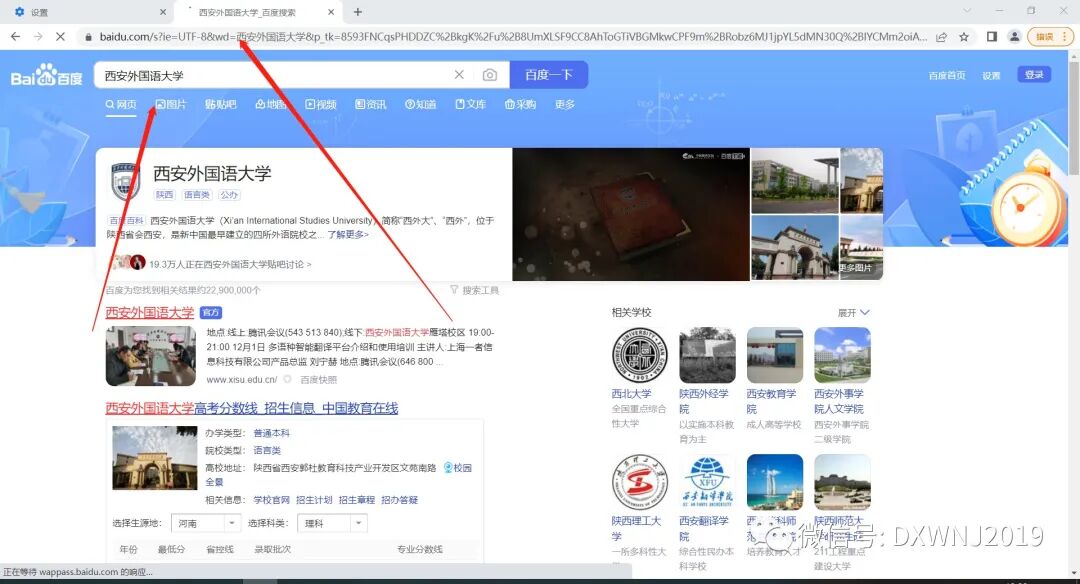1080x584 pixels.
Task: Click the address bar lock icon
Action: click(88, 36)
